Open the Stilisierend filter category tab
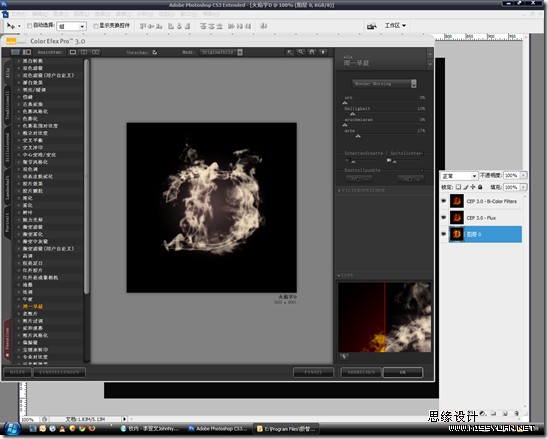The height and width of the screenshot is (439, 548). click(x=7, y=147)
